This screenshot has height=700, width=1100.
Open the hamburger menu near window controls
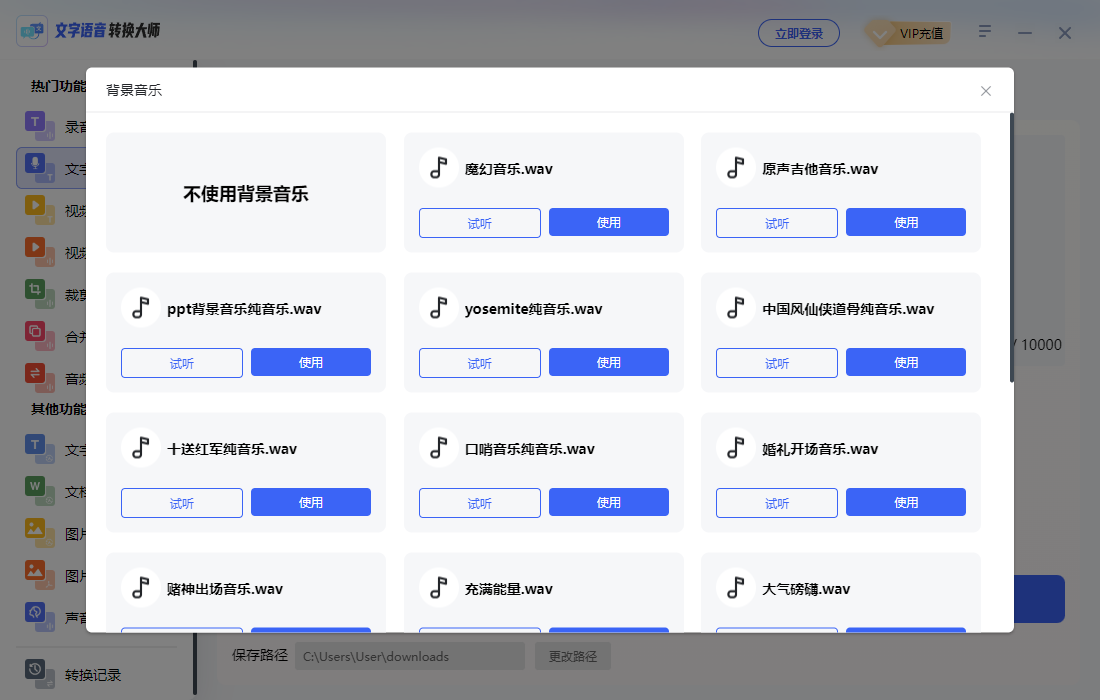pos(984,32)
